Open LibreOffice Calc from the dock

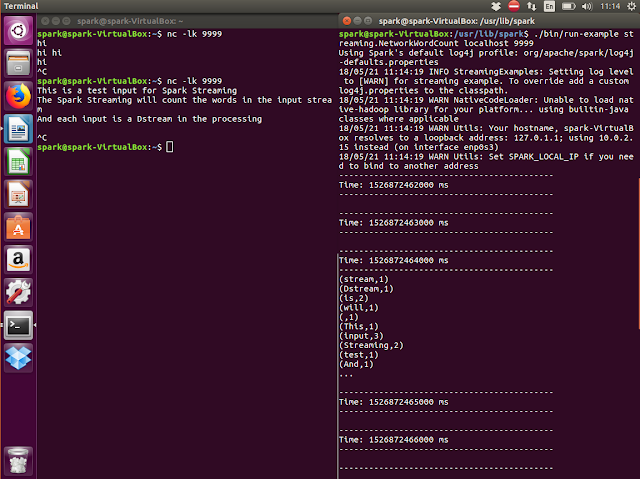(18, 162)
